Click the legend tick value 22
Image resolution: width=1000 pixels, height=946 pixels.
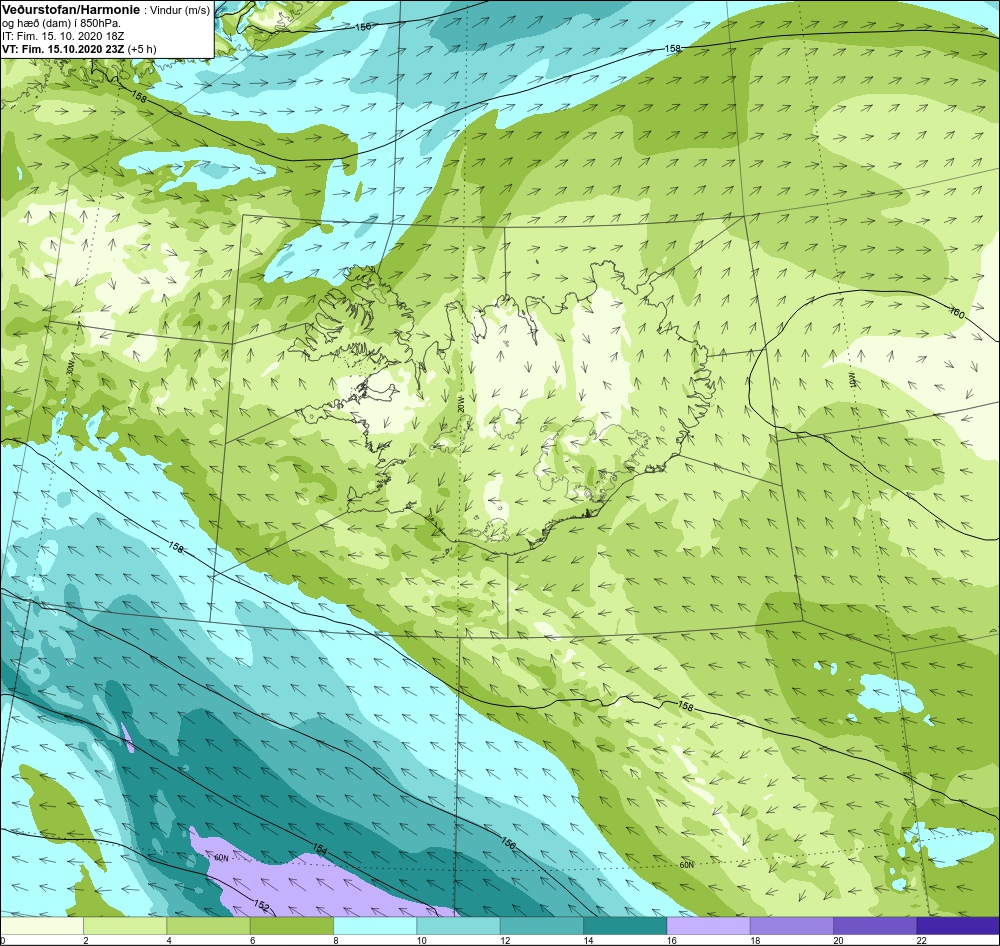pyautogui.click(x=921, y=940)
